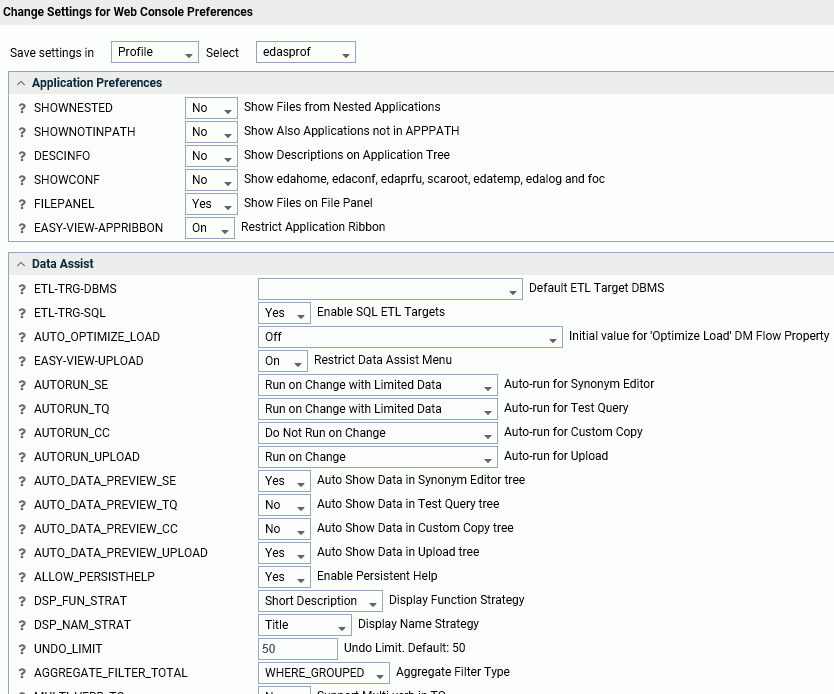
Task: Open the SHOWCONF value dropdown
Action: pyautogui.click(x=211, y=180)
